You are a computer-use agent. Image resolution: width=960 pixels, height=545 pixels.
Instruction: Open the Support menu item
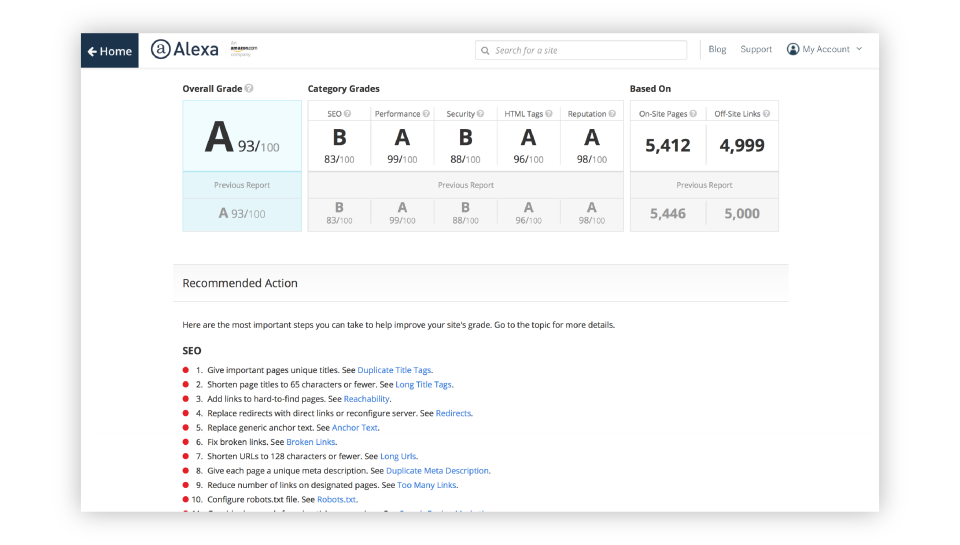click(x=756, y=49)
